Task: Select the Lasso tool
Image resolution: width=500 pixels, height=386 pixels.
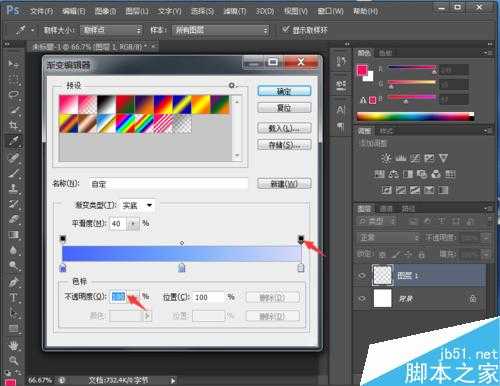Action: (x=13, y=94)
